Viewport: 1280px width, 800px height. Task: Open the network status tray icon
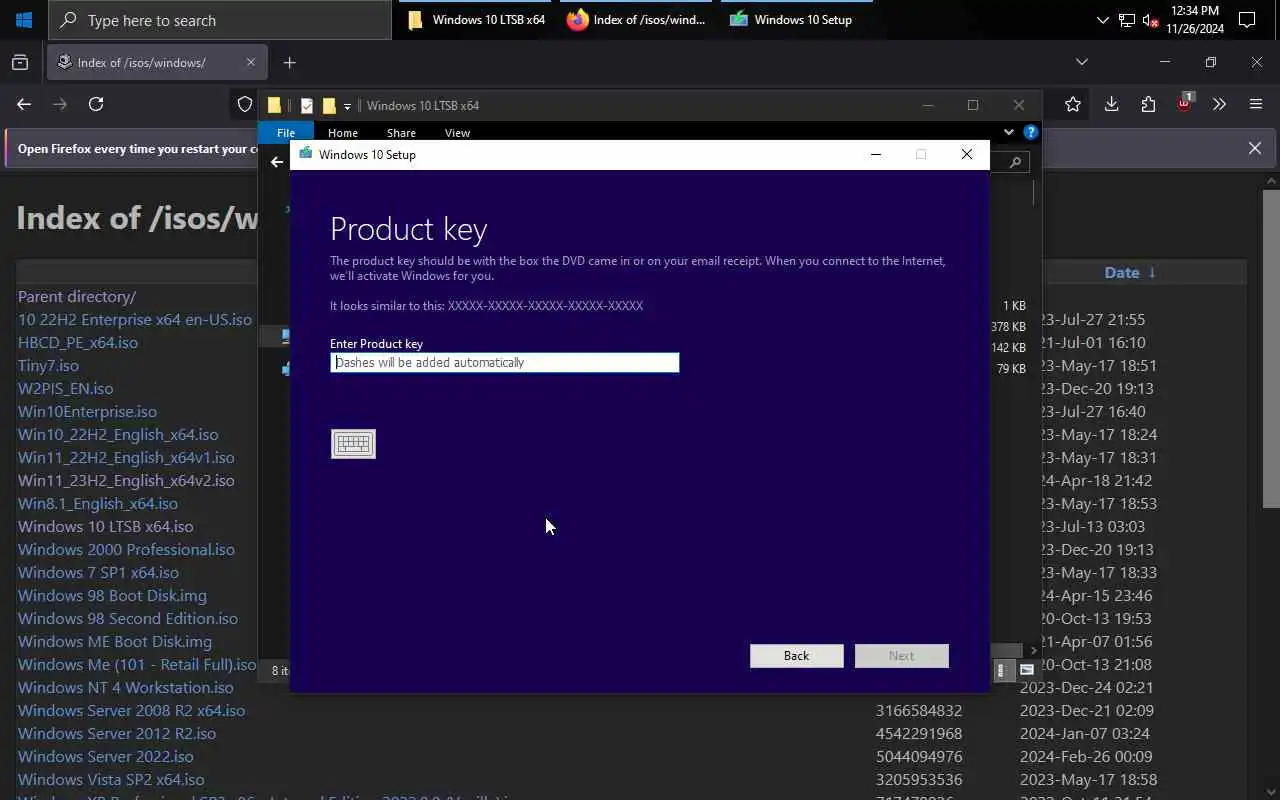[x=1127, y=20]
